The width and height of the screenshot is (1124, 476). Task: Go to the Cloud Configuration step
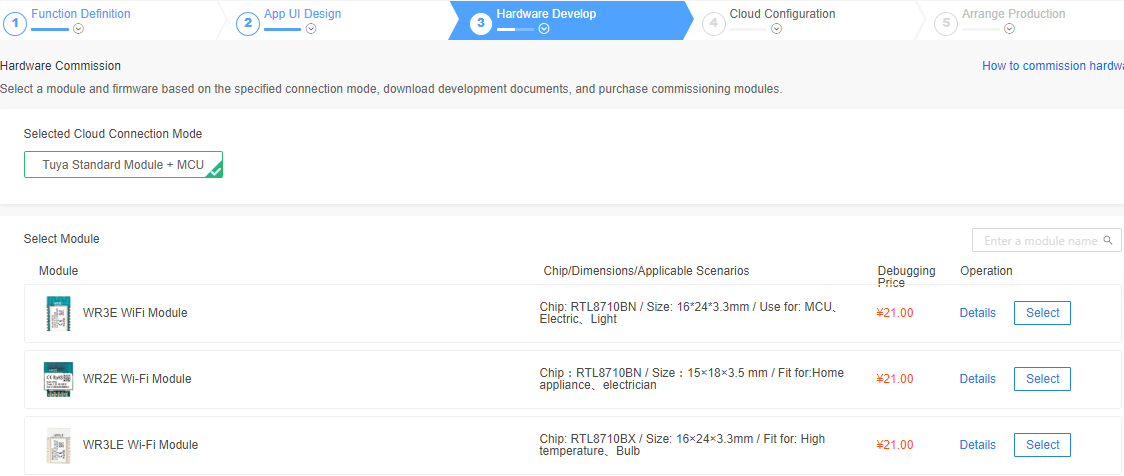click(782, 14)
